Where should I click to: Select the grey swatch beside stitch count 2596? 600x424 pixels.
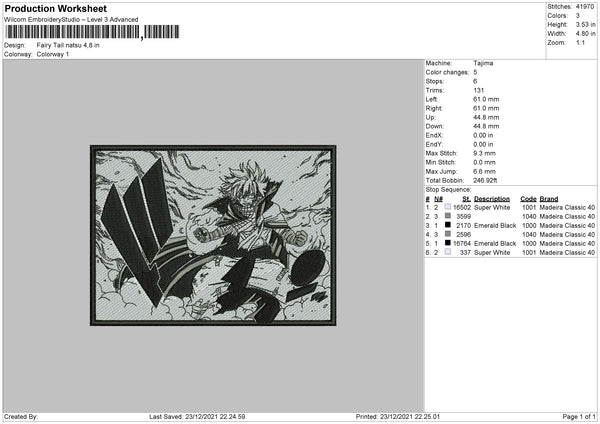tap(448, 234)
